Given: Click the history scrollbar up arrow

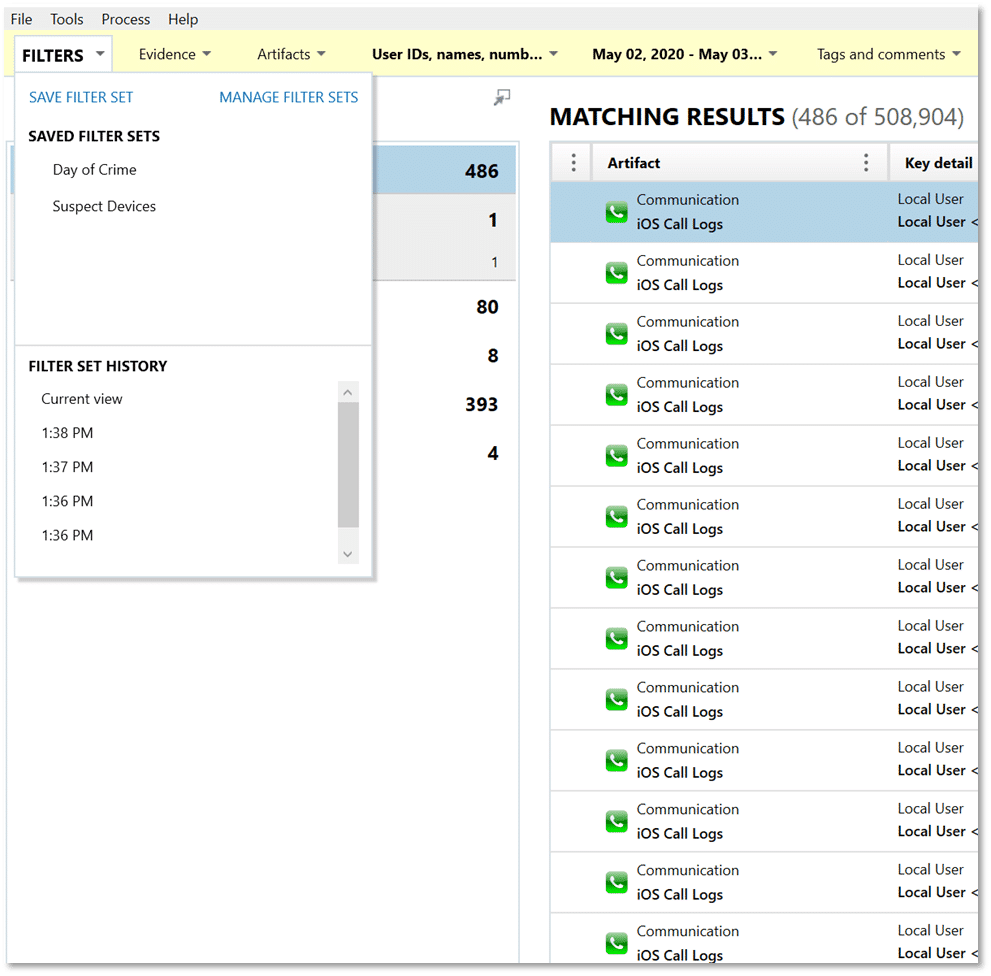Looking at the screenshot, I should click(x=348, y=392).
